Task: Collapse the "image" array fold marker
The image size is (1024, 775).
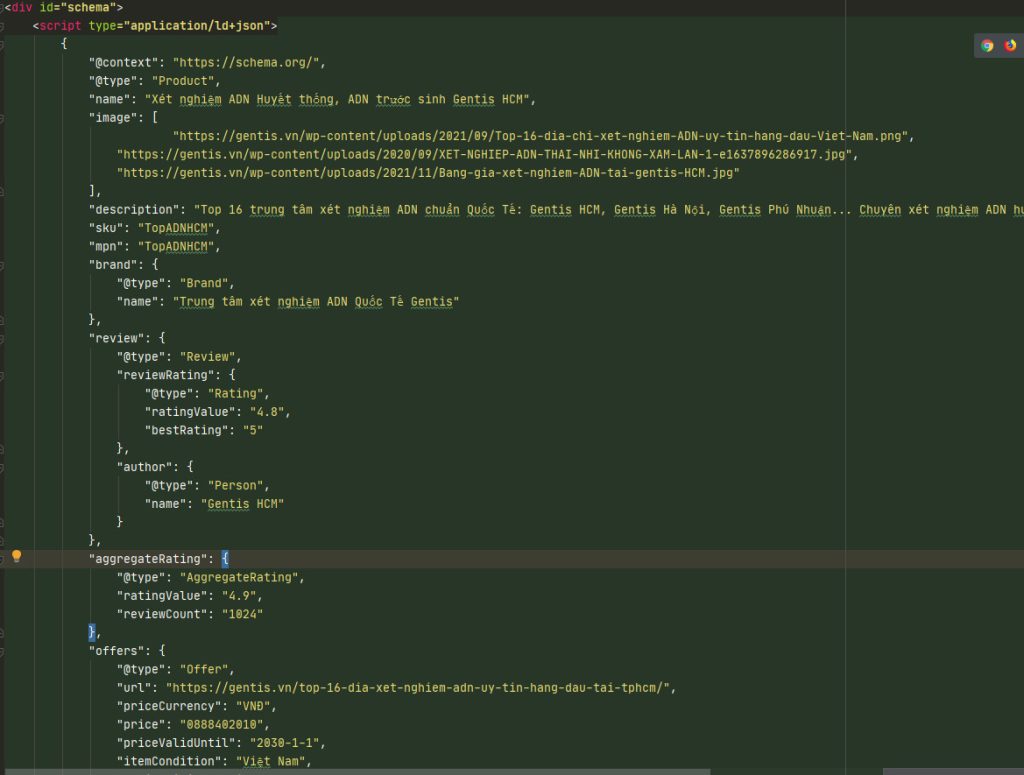Action: point(3,117)
